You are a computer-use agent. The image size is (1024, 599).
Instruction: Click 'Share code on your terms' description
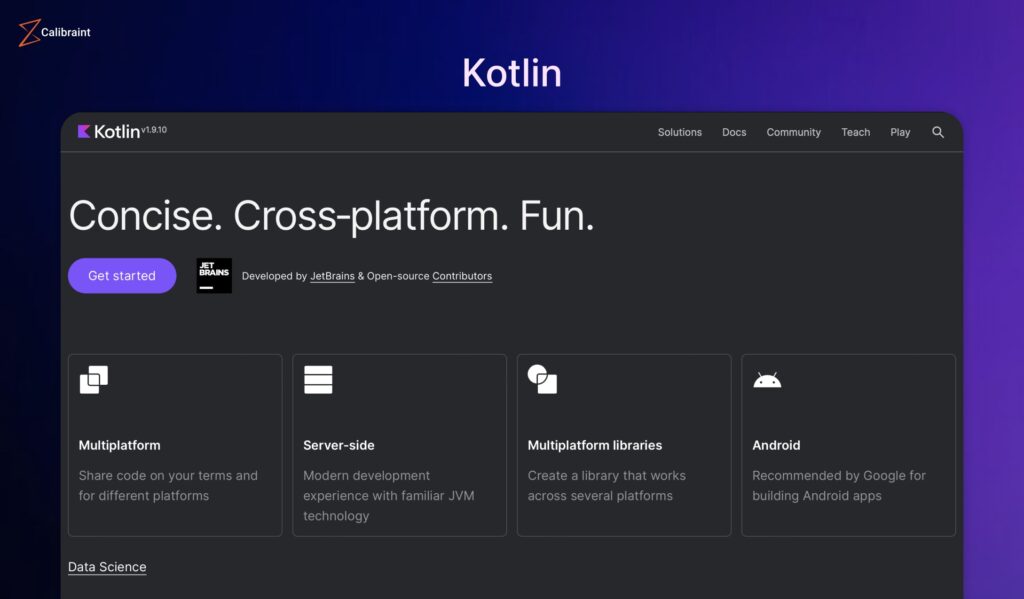[168, 485]
